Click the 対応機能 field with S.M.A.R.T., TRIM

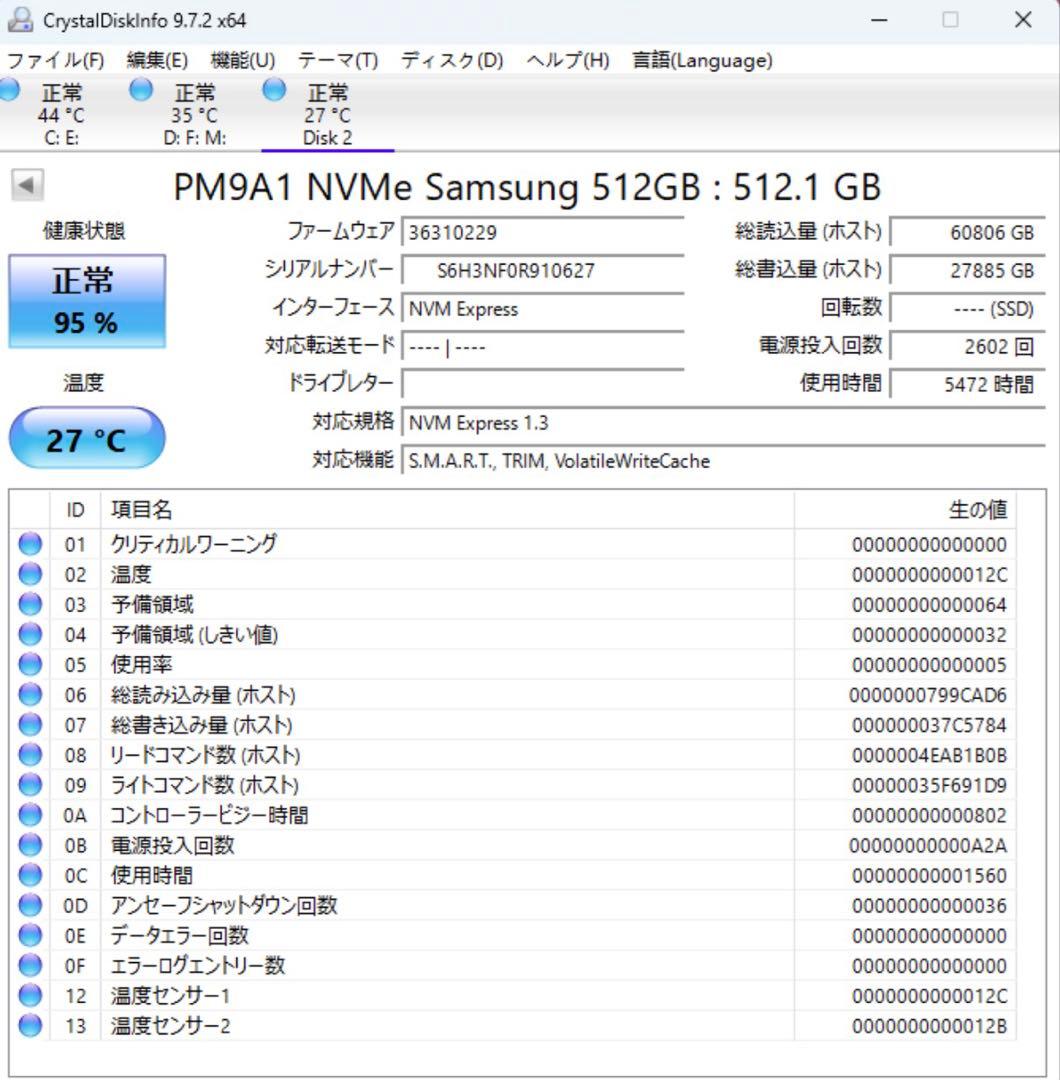tap(724, 460)
